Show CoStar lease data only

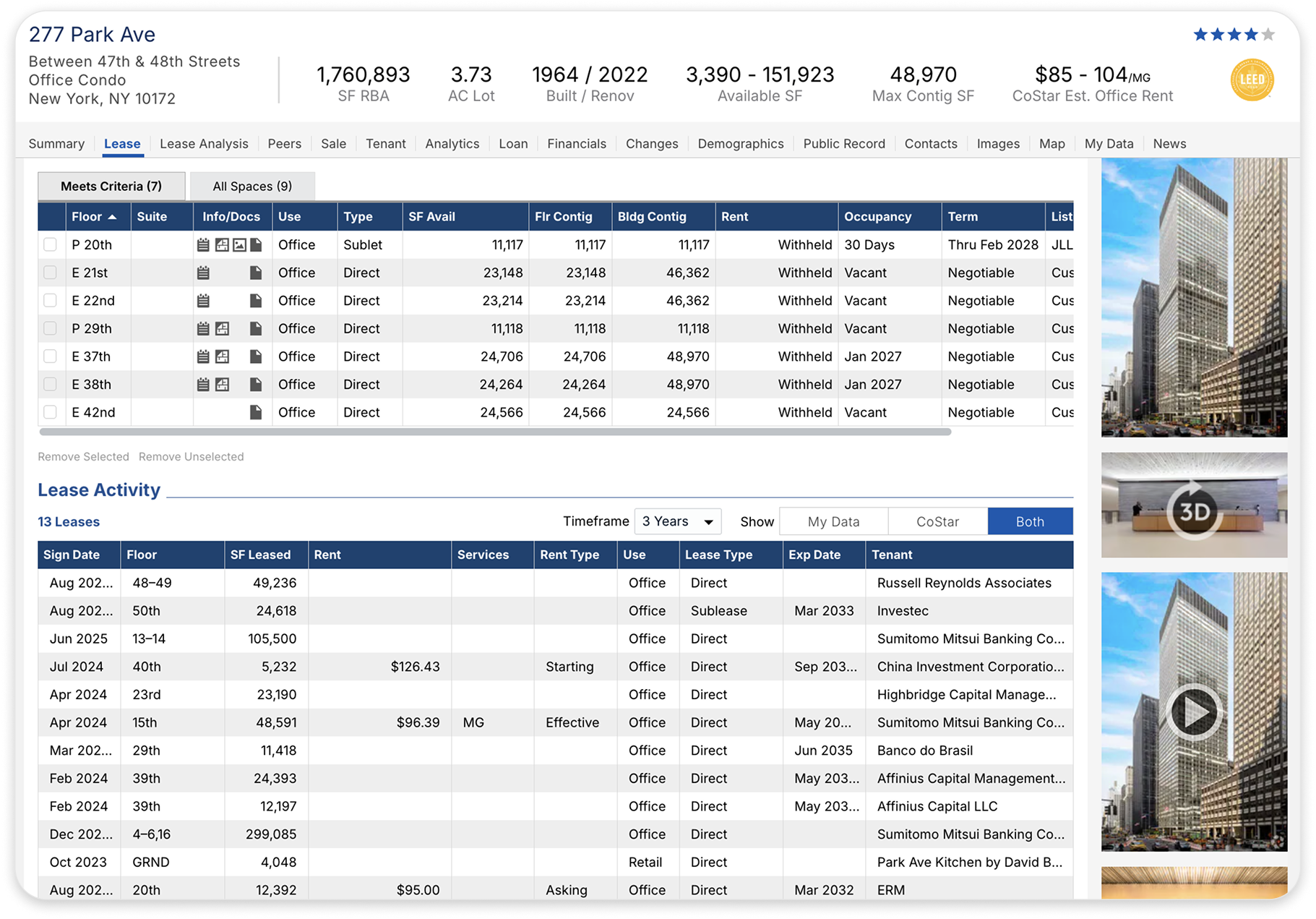pos(937,521)
